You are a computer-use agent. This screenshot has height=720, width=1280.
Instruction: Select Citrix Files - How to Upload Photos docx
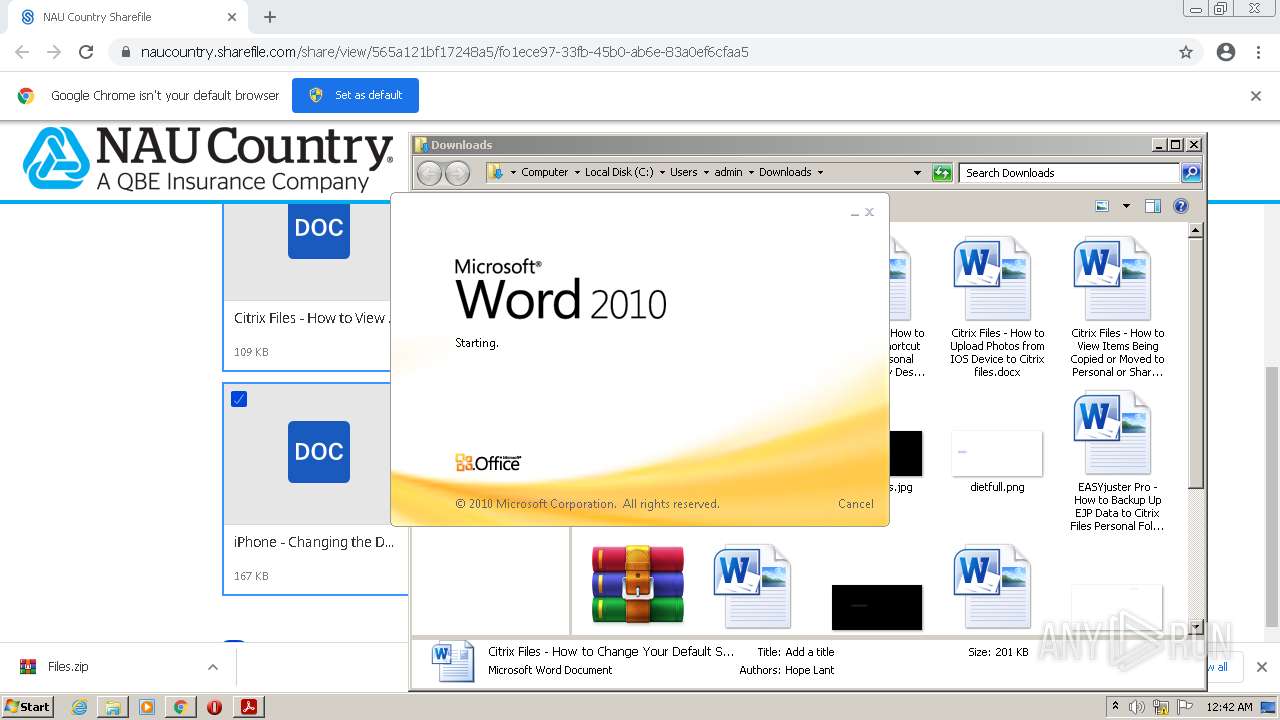pos(997,307)
